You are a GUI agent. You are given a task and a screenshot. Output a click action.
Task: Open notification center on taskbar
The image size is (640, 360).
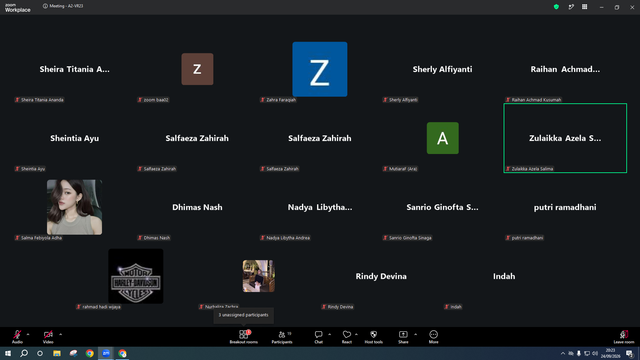pos(629,353)
